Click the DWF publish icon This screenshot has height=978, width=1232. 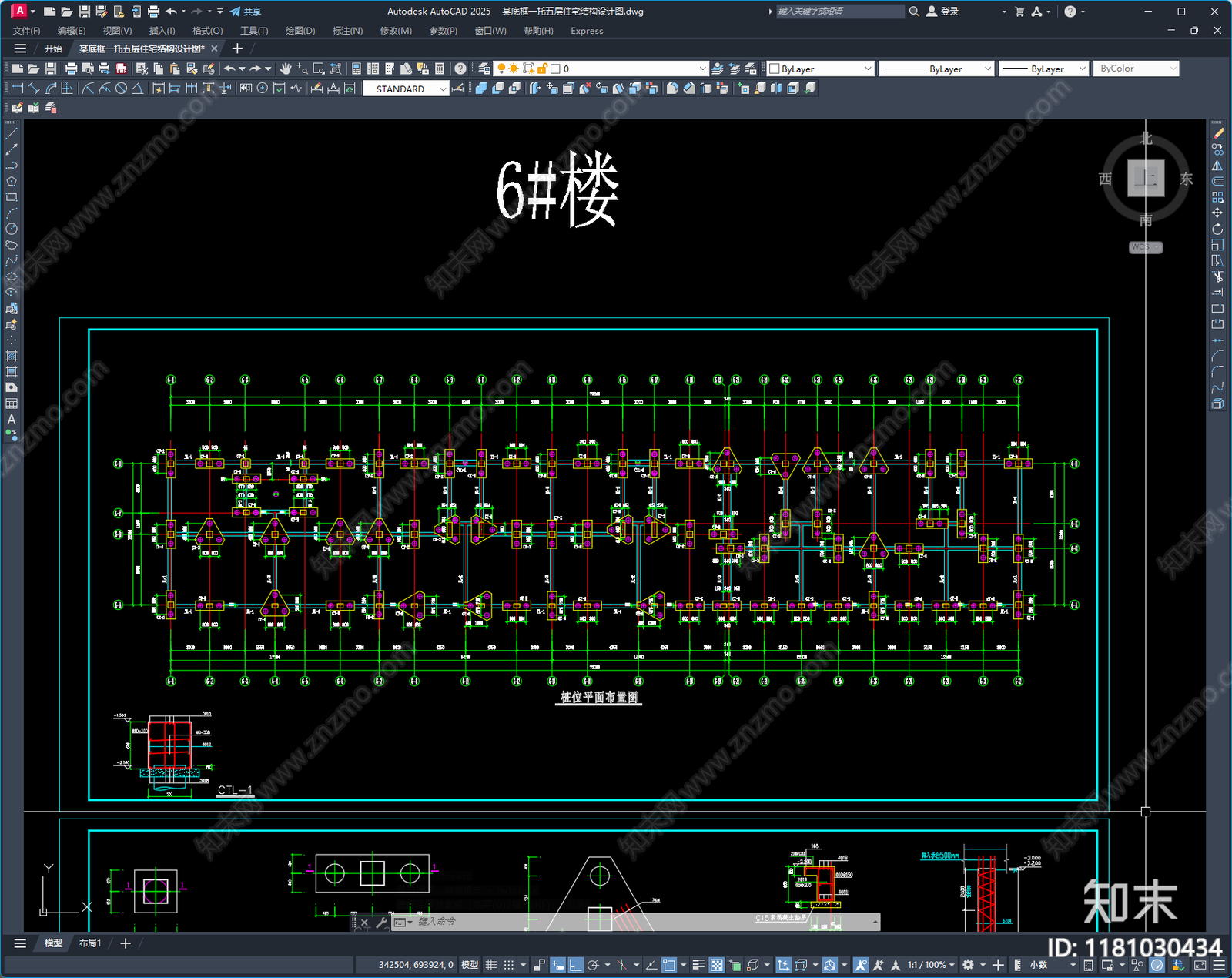tap(121, 69)
